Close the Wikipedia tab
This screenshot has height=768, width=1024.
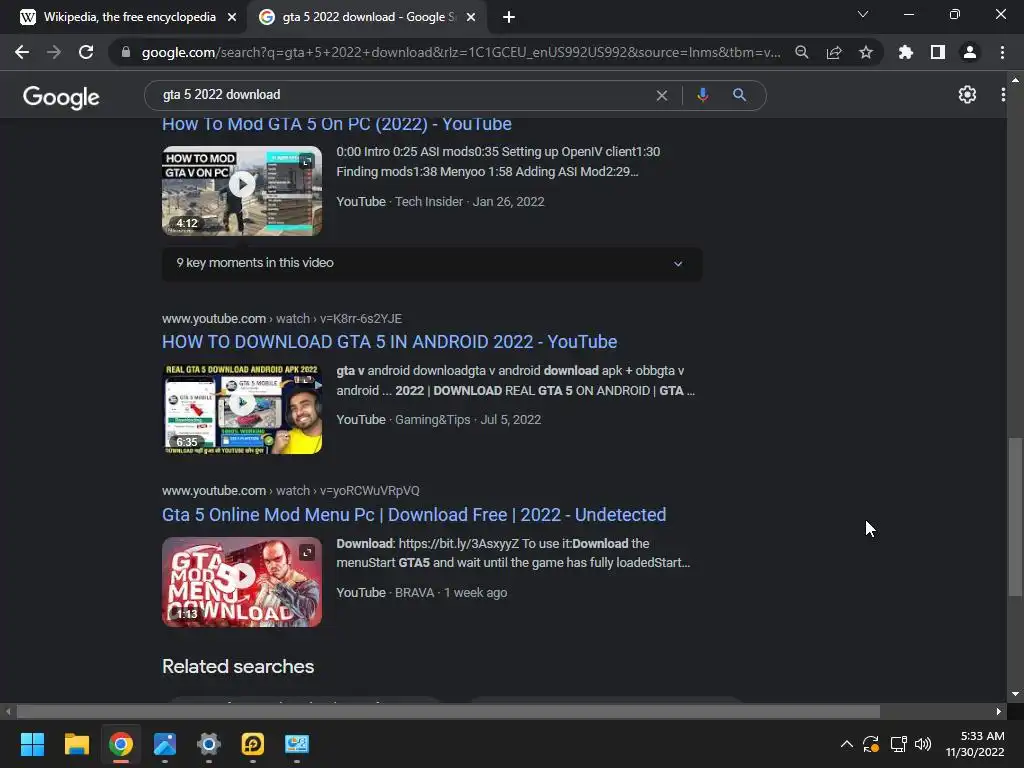coord(232,17)
